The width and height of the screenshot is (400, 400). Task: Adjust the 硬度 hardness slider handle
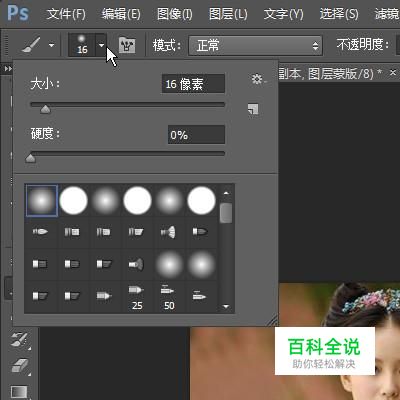coord(30,158)
